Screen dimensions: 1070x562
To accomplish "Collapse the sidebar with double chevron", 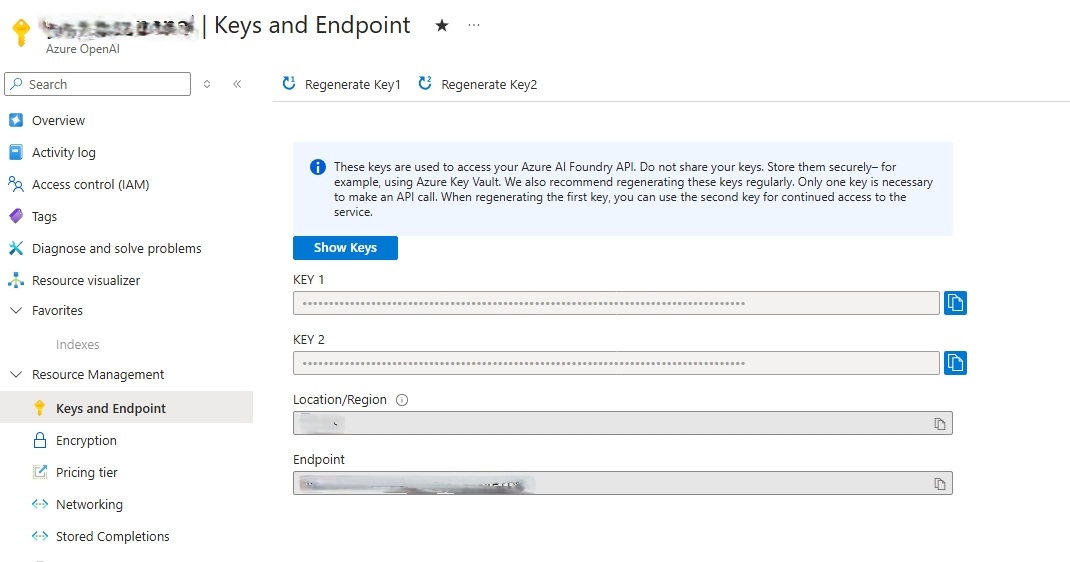I will 237,85.
